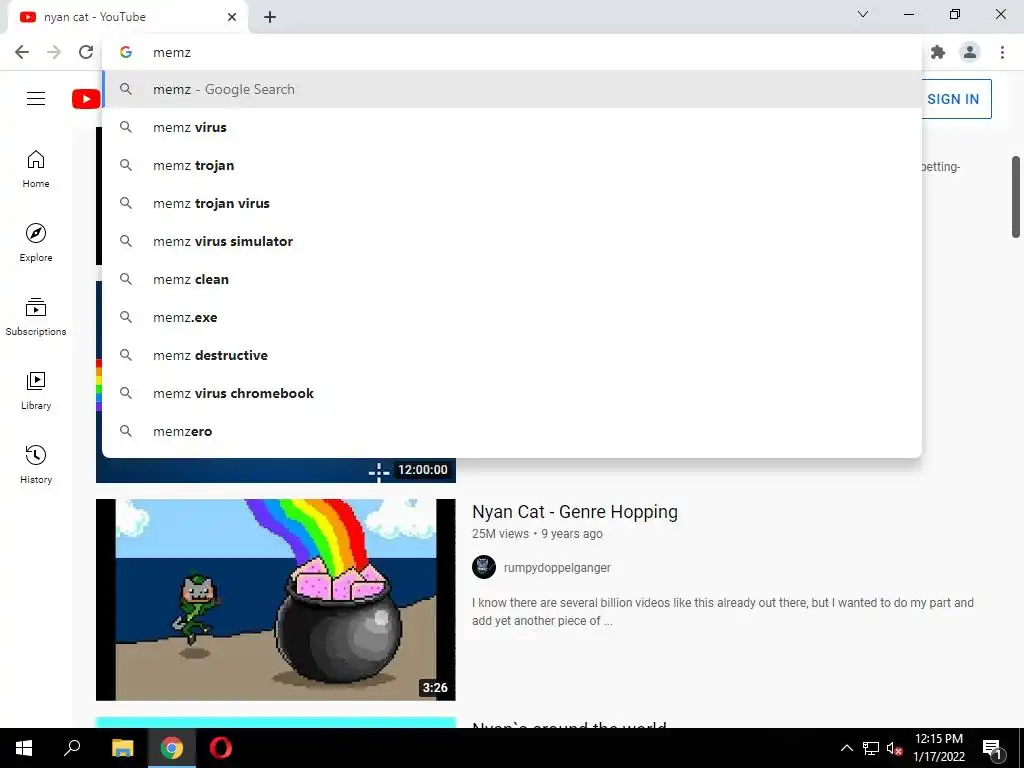Click the YouTube logo
This screenshot has height=768, width=1024.
coord(86,99)
